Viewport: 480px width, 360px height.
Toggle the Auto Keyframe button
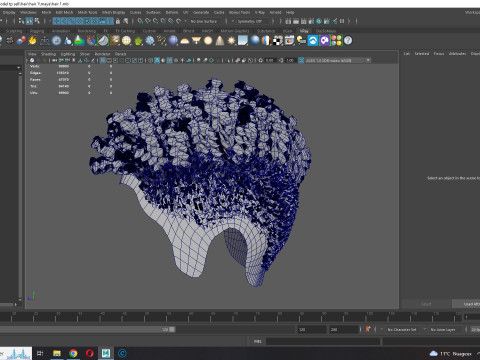[x=368, y=329]
